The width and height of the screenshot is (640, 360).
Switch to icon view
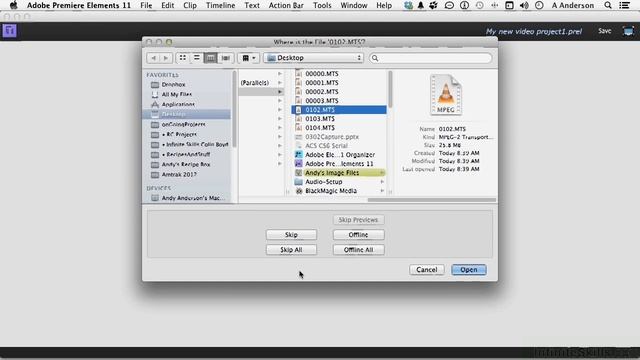tap(182, 58)
